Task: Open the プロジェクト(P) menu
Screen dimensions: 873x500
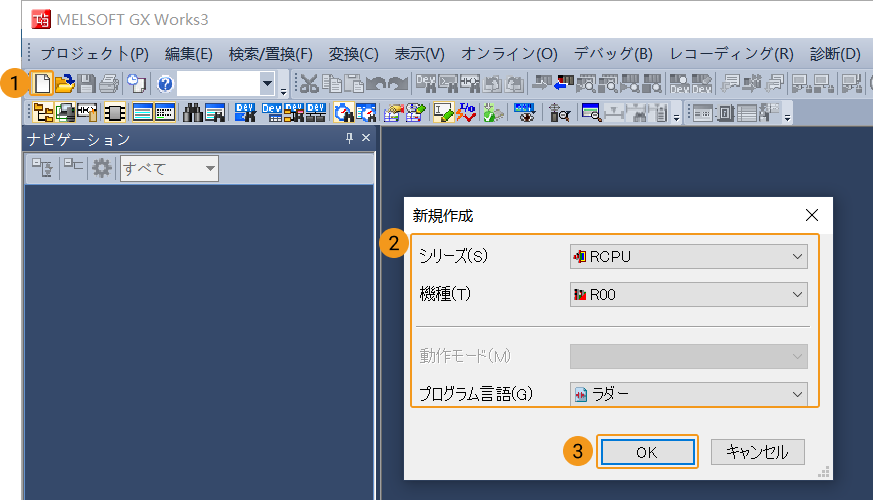Action: tap(95, 54)
